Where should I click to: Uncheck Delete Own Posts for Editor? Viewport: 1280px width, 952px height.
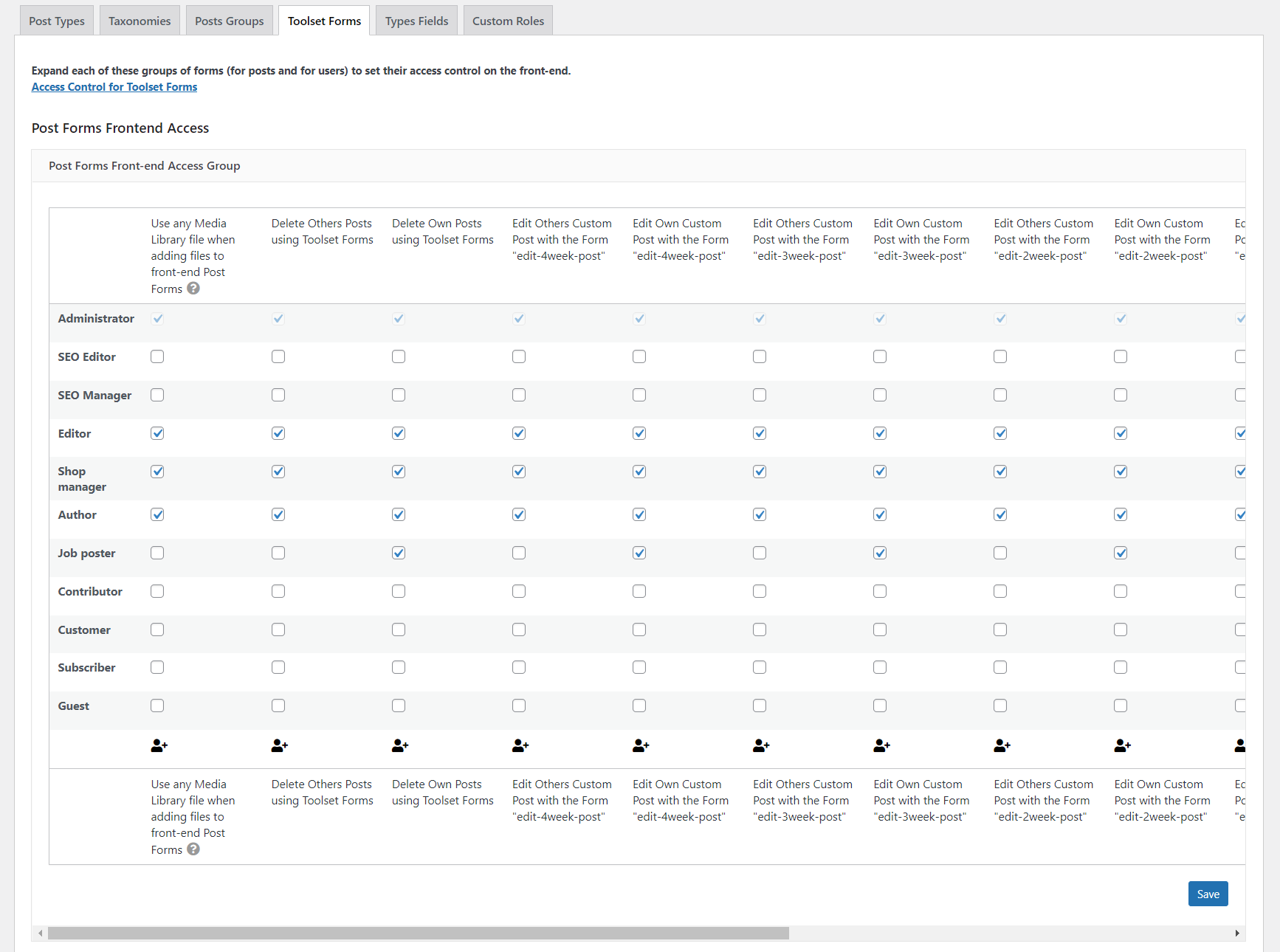tap(399, 433)
